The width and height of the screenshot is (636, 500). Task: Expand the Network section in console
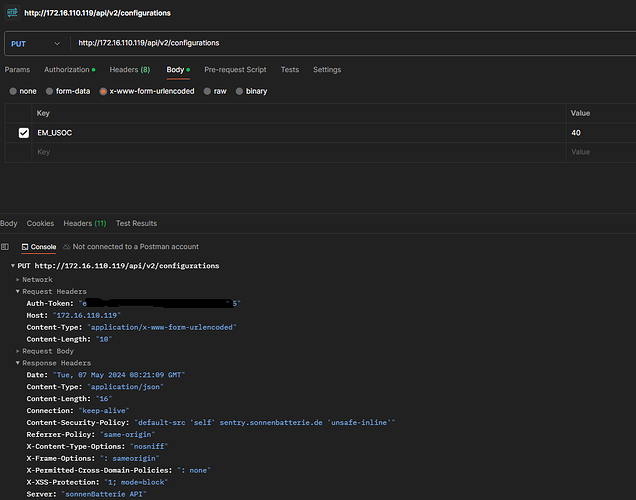pos(17,280)
